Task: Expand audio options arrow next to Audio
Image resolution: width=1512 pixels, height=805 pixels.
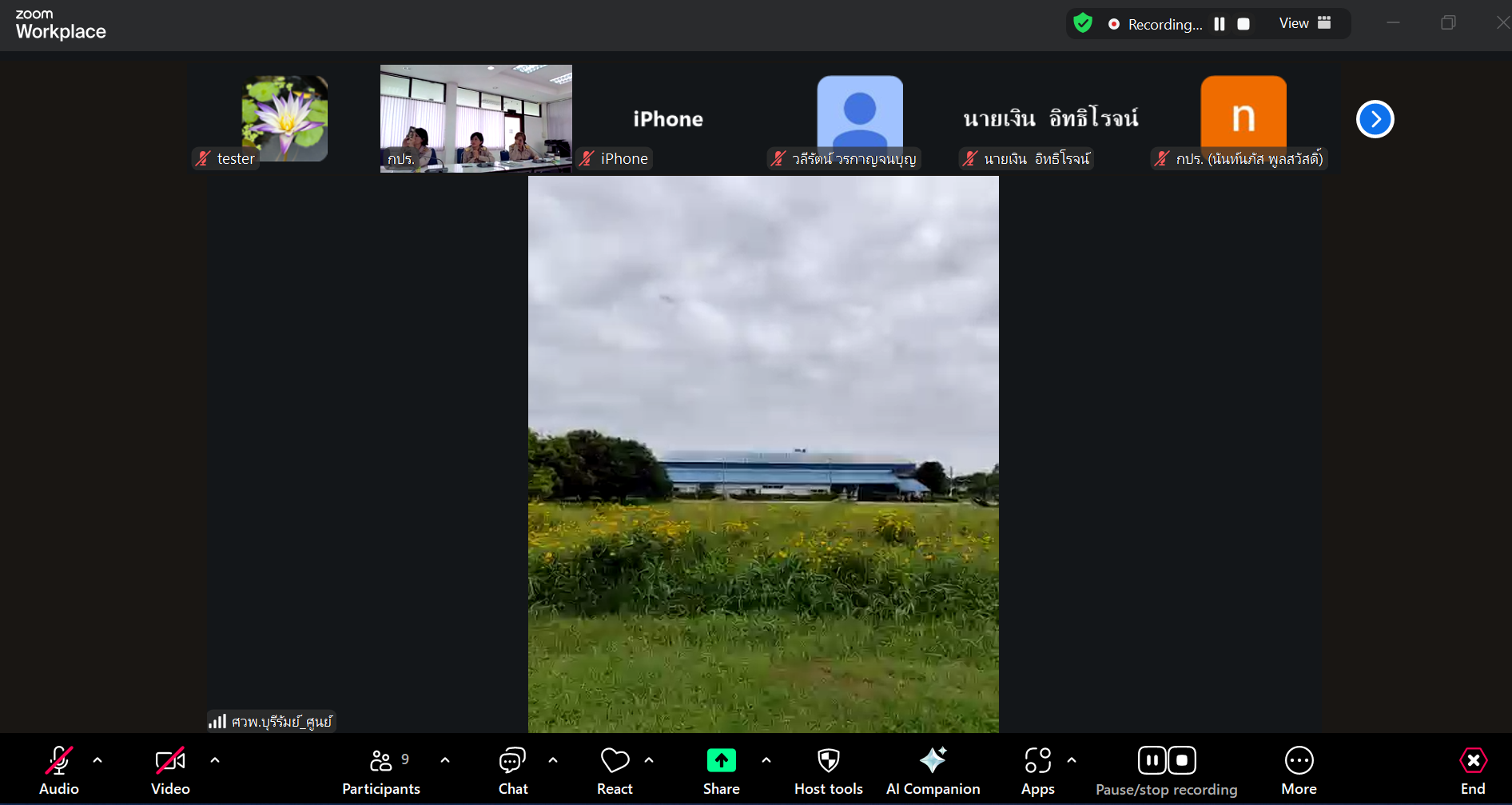Action: pyautogui.click(x=97, y=760)
